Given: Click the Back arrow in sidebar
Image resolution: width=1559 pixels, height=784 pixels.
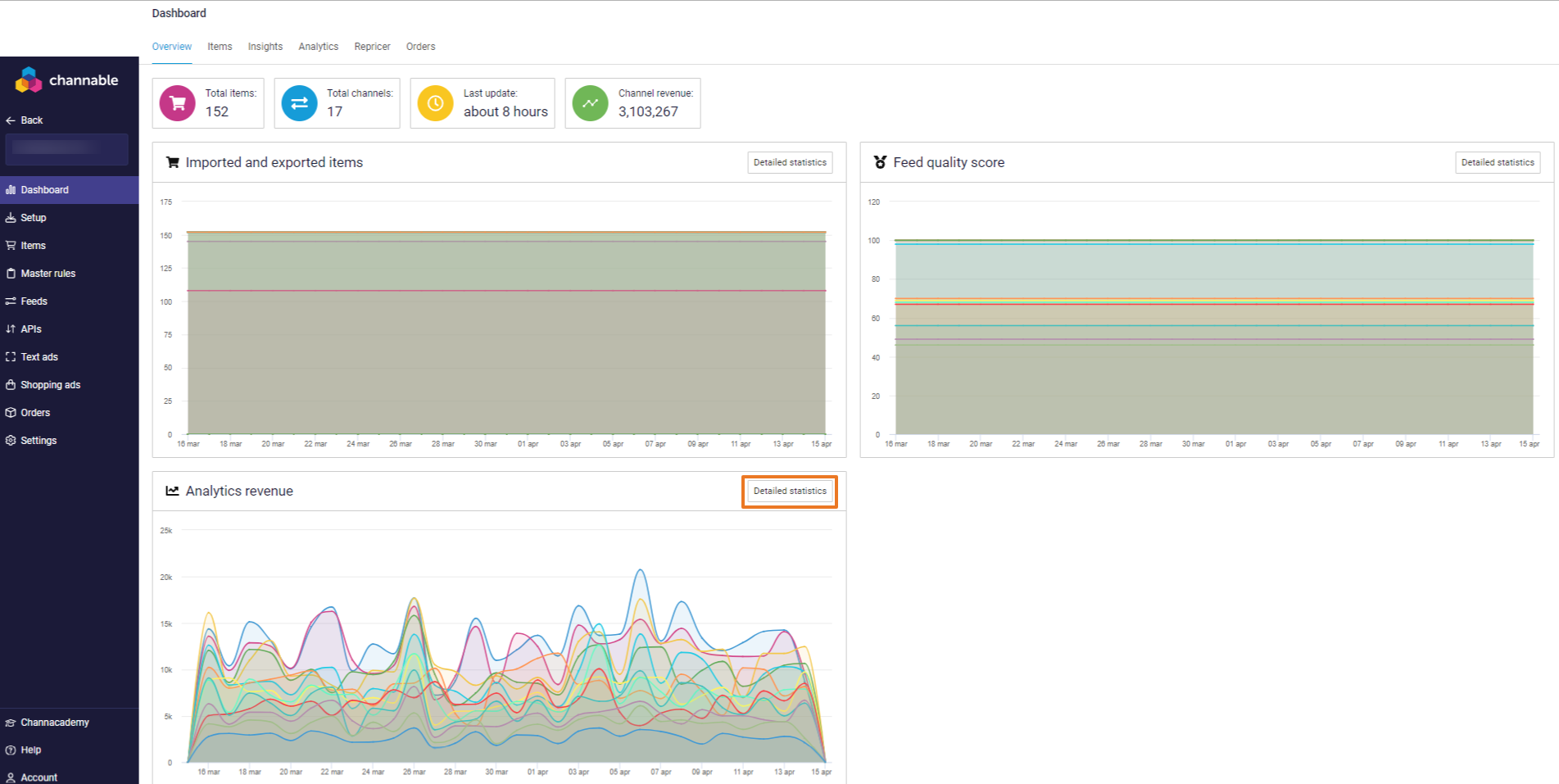Looking at the screenshot, I should click(x=11, y=120).
